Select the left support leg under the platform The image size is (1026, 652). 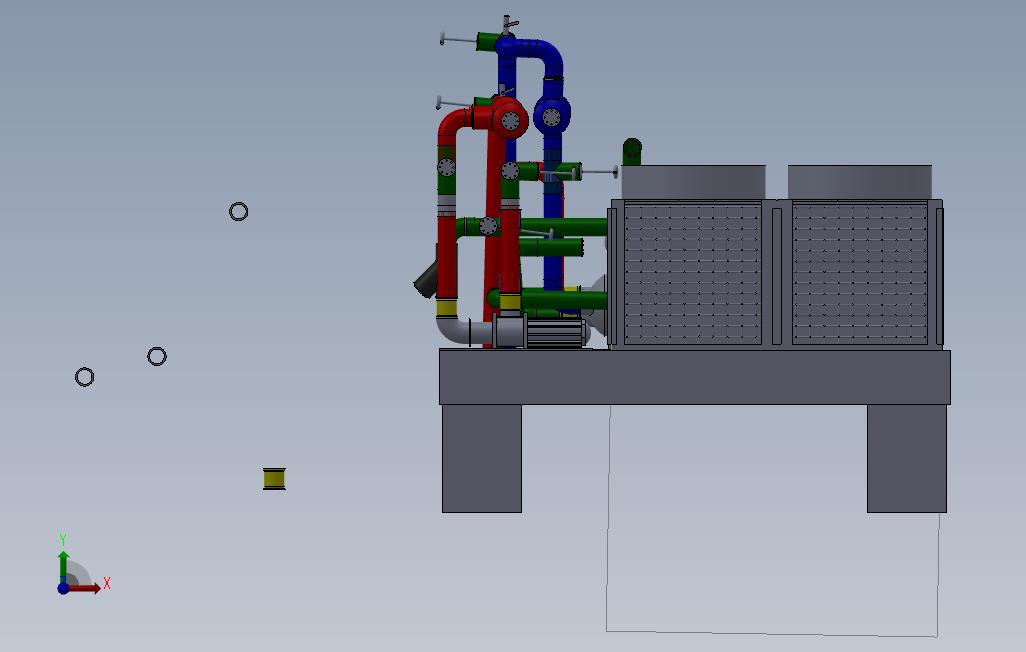[482, 458]
